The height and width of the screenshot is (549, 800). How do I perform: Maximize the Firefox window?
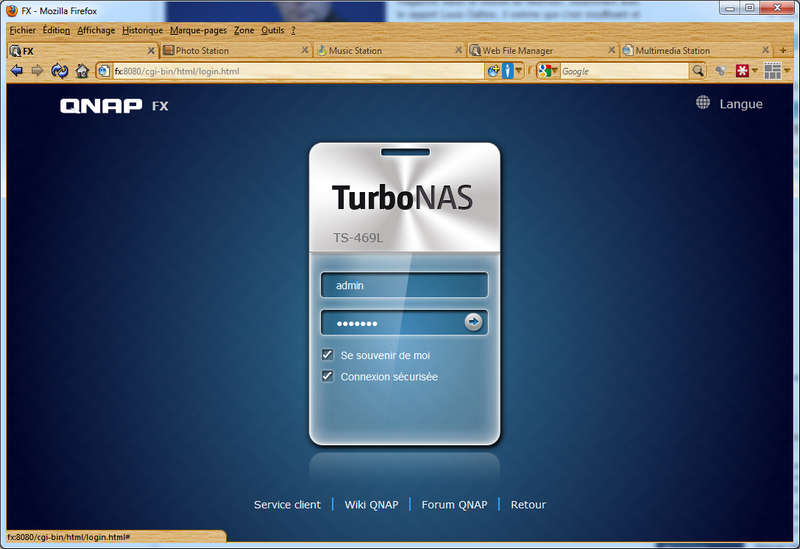(x=749, y=8)
